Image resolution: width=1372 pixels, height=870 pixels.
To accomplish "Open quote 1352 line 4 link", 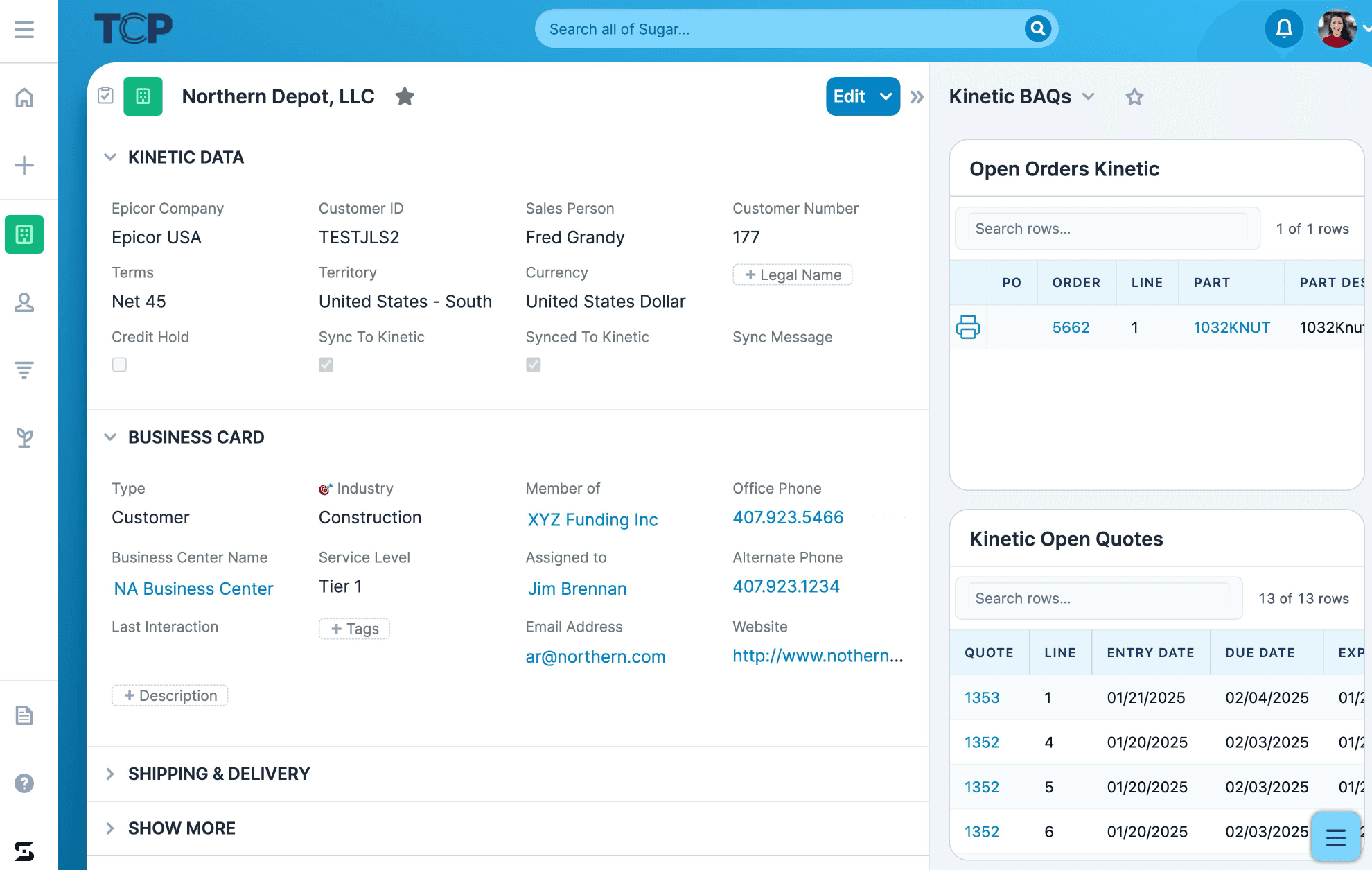I will click(x=982, y=742).
